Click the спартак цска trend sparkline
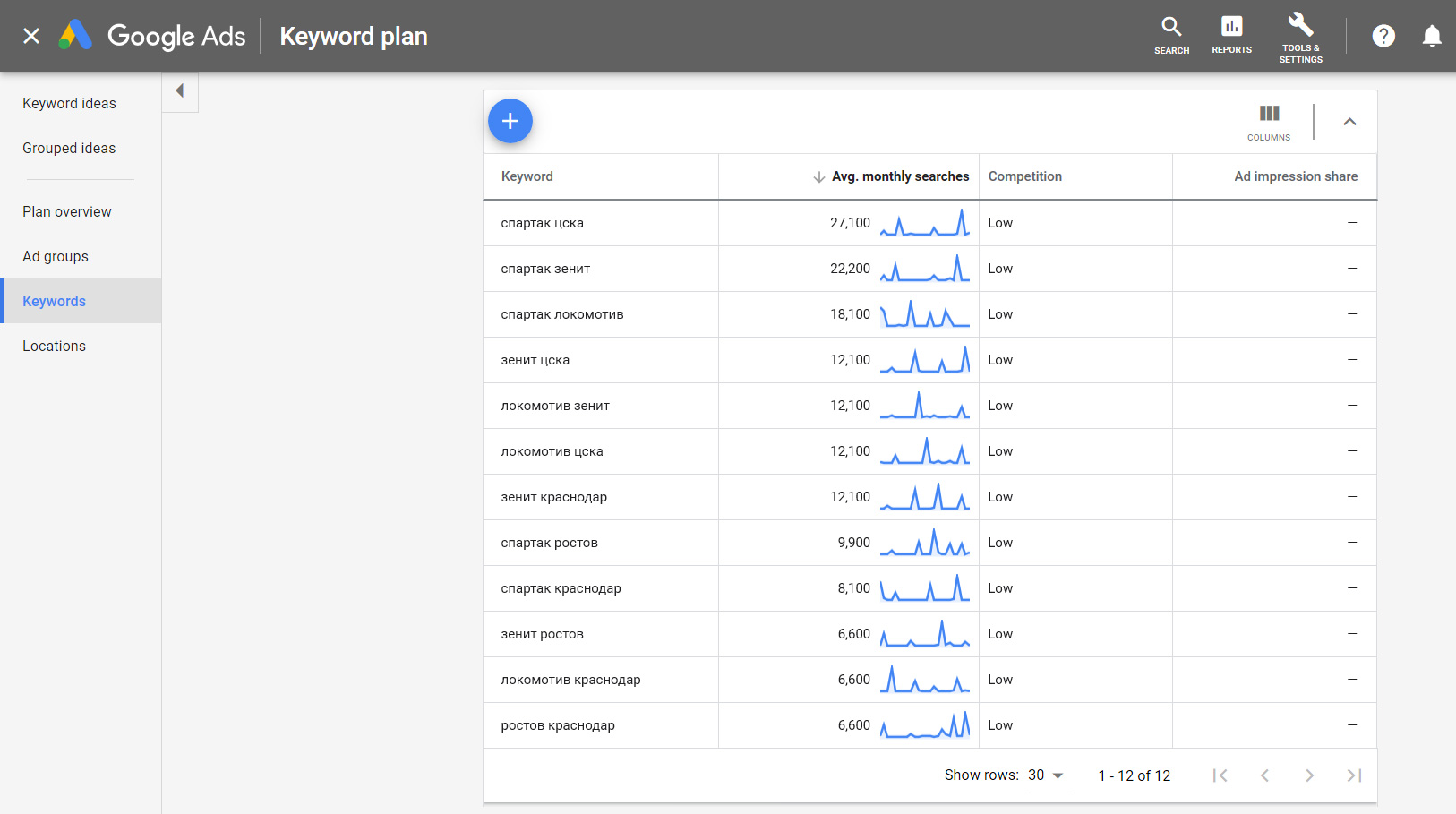Image resolution: width=1456 pixels, height=814 pixels. [x=924, y=223]
